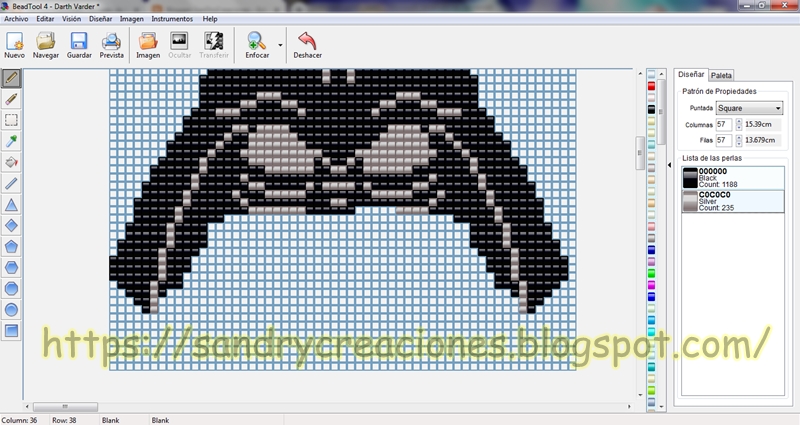Click the Row: 38 status entry
Image resolution: width=800 pixels, height=425 pixels.
pos(64,420)
